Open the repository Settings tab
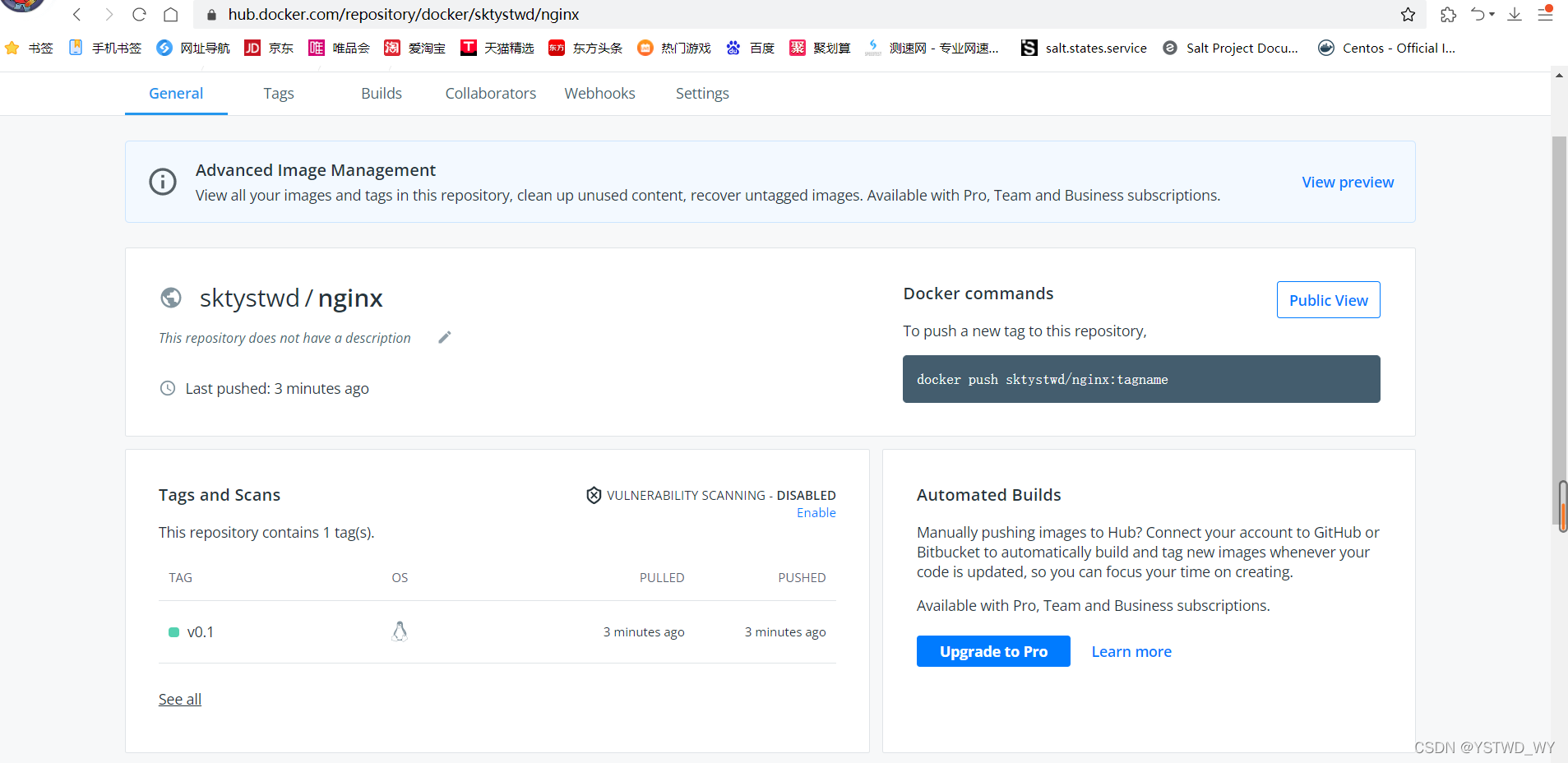Screen dimensions: 1568x763 [x=702, y=94]
